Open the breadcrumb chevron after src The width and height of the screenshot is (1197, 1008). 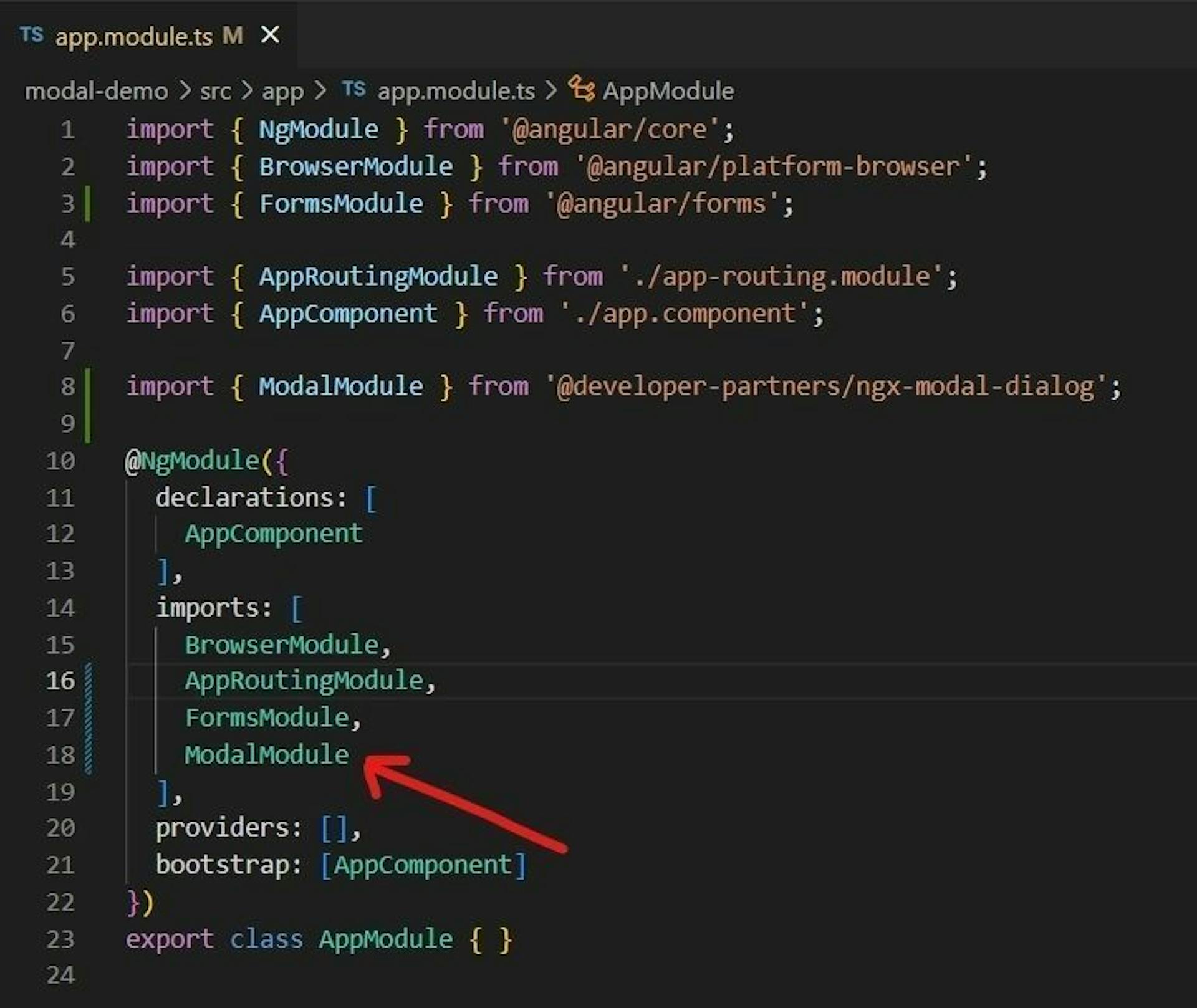248,91
